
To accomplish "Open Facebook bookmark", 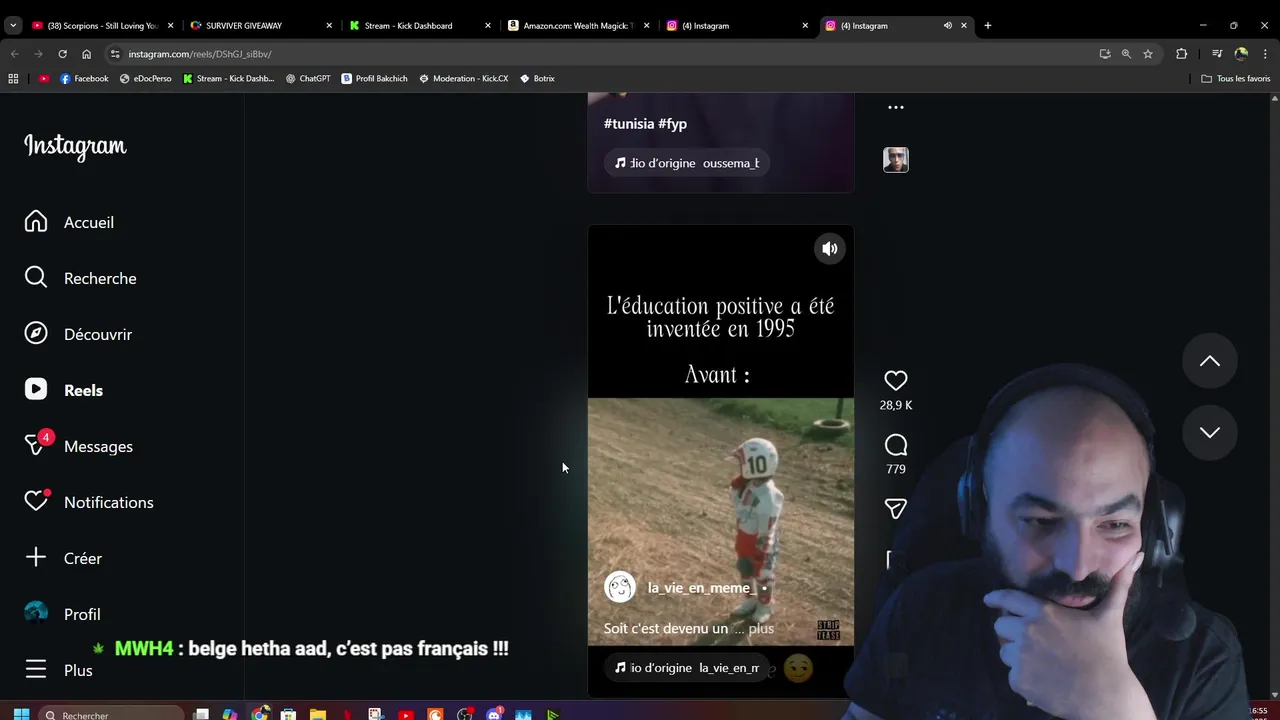I will coord(84,78).
